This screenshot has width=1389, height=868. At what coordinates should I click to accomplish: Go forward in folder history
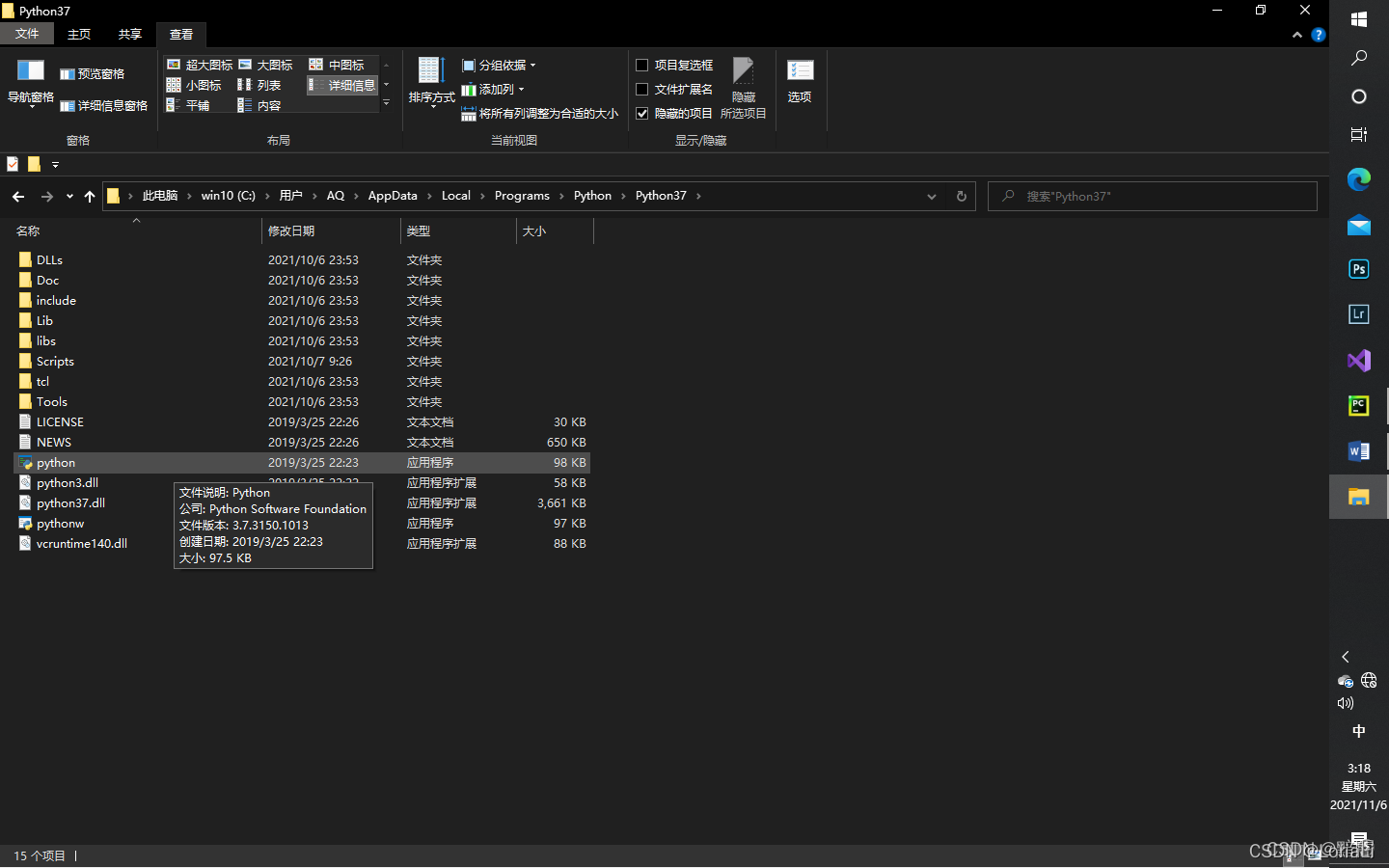point(46,196)
